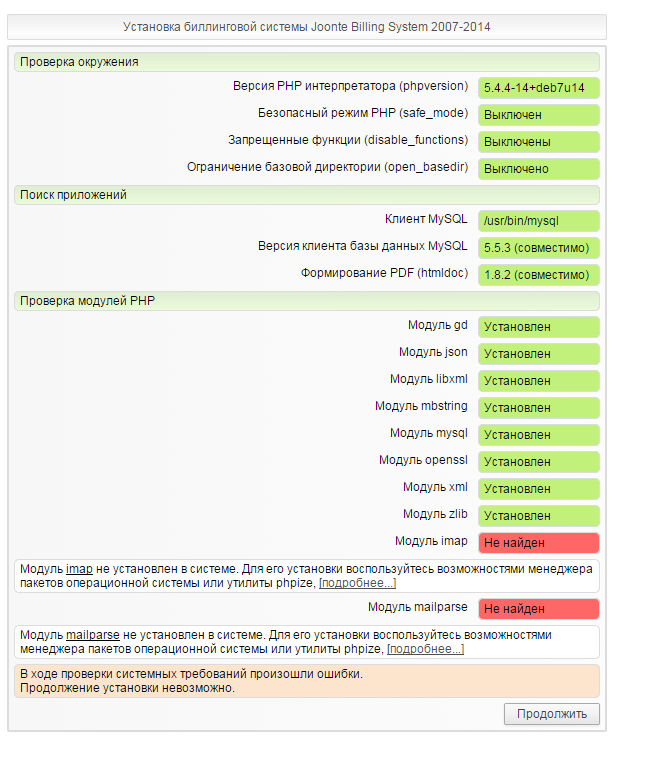Select the "Проверка окружения" section header
This screenshot has width=670, height=764.
[x=79, y=62]
